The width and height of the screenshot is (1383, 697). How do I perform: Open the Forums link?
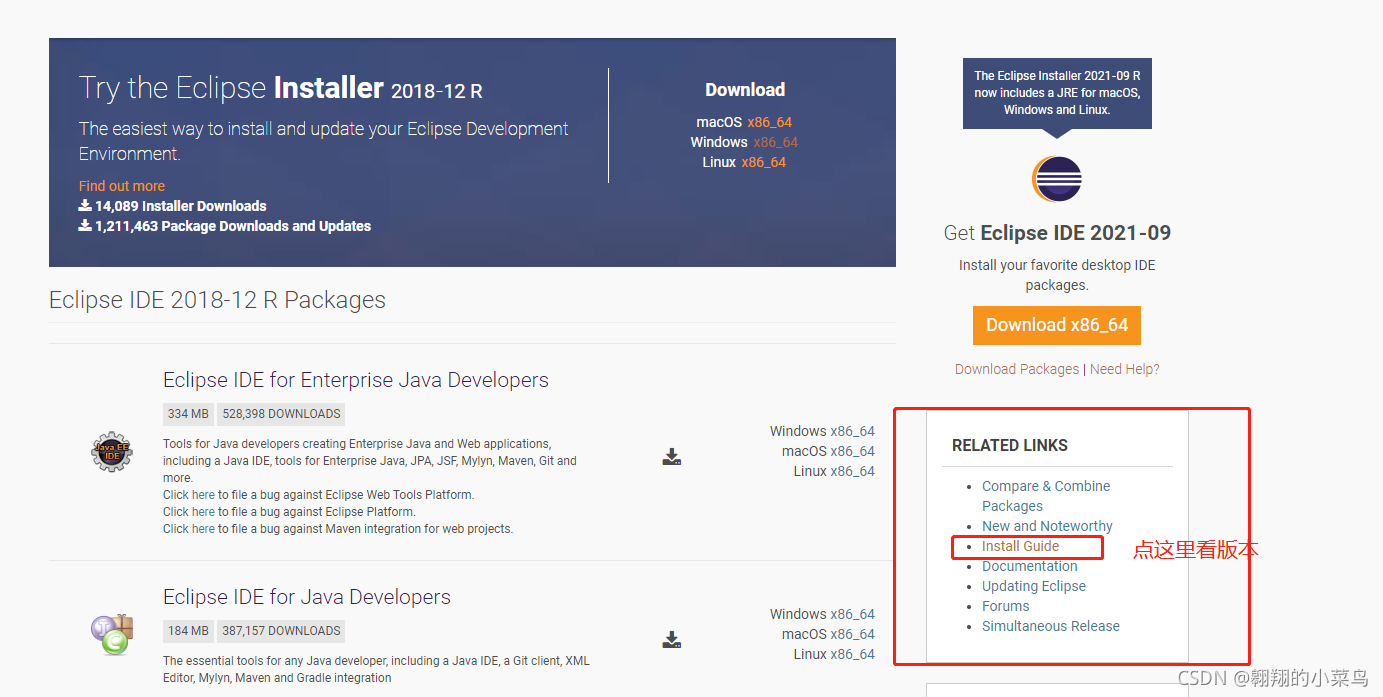(x=1005, y=606)
